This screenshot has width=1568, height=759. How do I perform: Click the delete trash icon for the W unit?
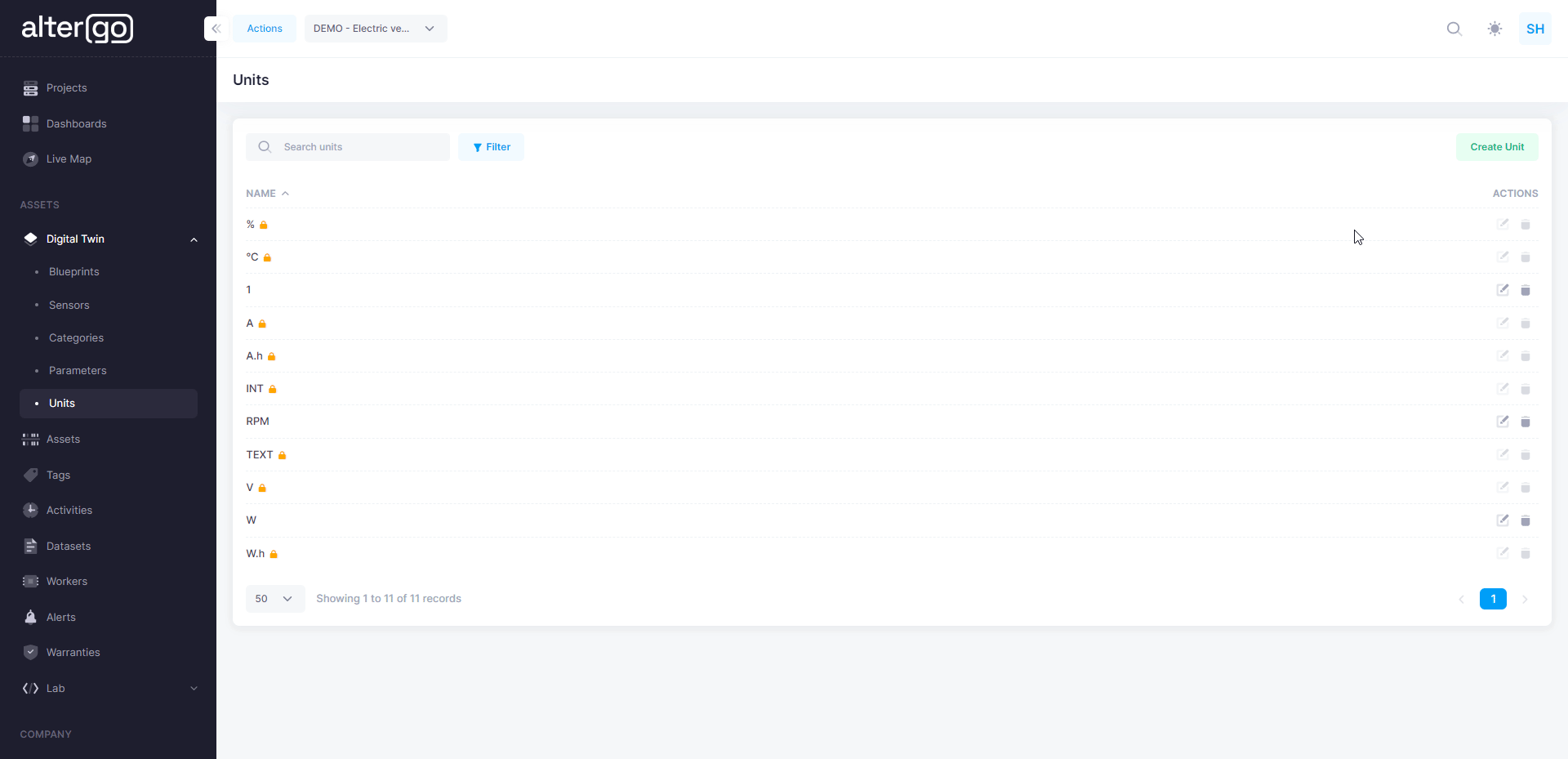pos(1526,520)
